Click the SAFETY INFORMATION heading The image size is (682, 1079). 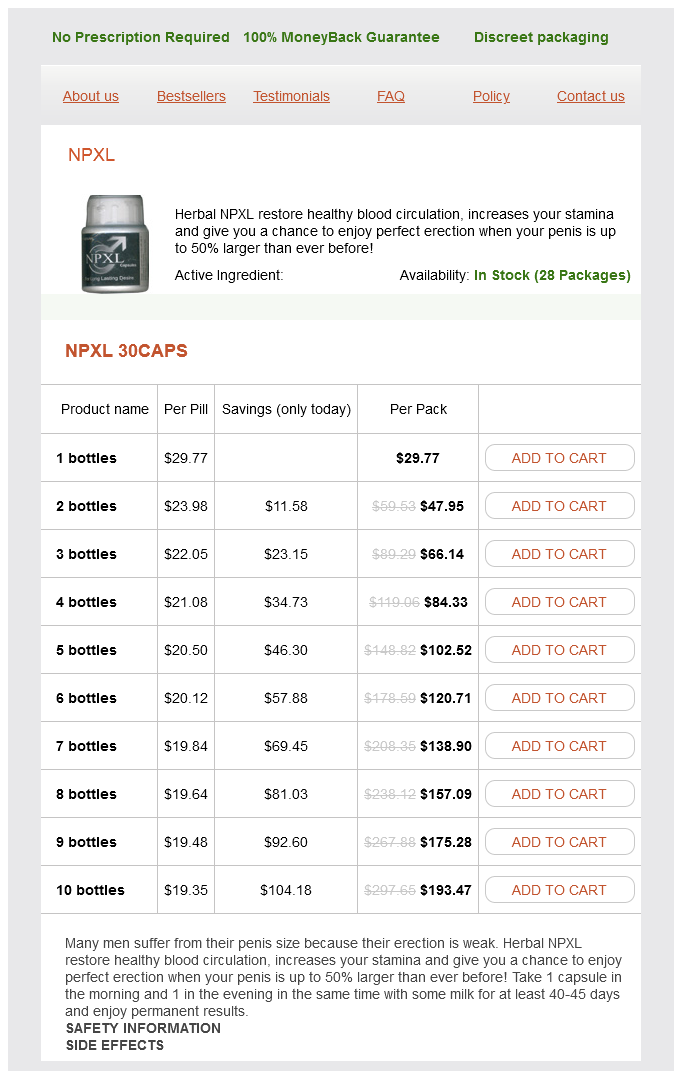(143, 1028)
